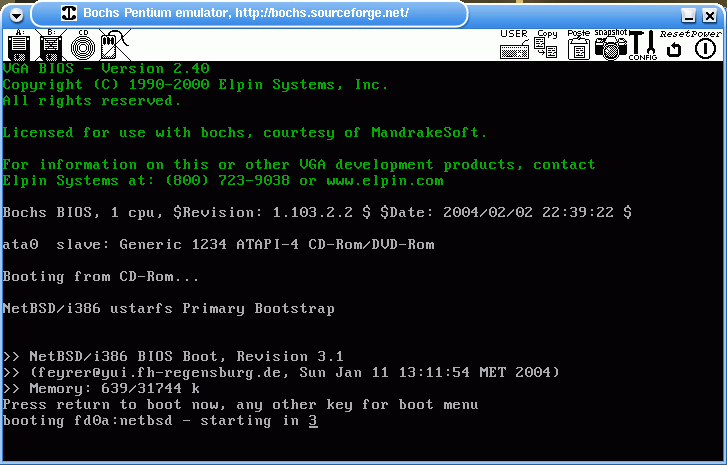
Task: Click the 'NetBSD/i386 ustarfs Primary Bootstrap' line
Action: click(x=168, y=308)
